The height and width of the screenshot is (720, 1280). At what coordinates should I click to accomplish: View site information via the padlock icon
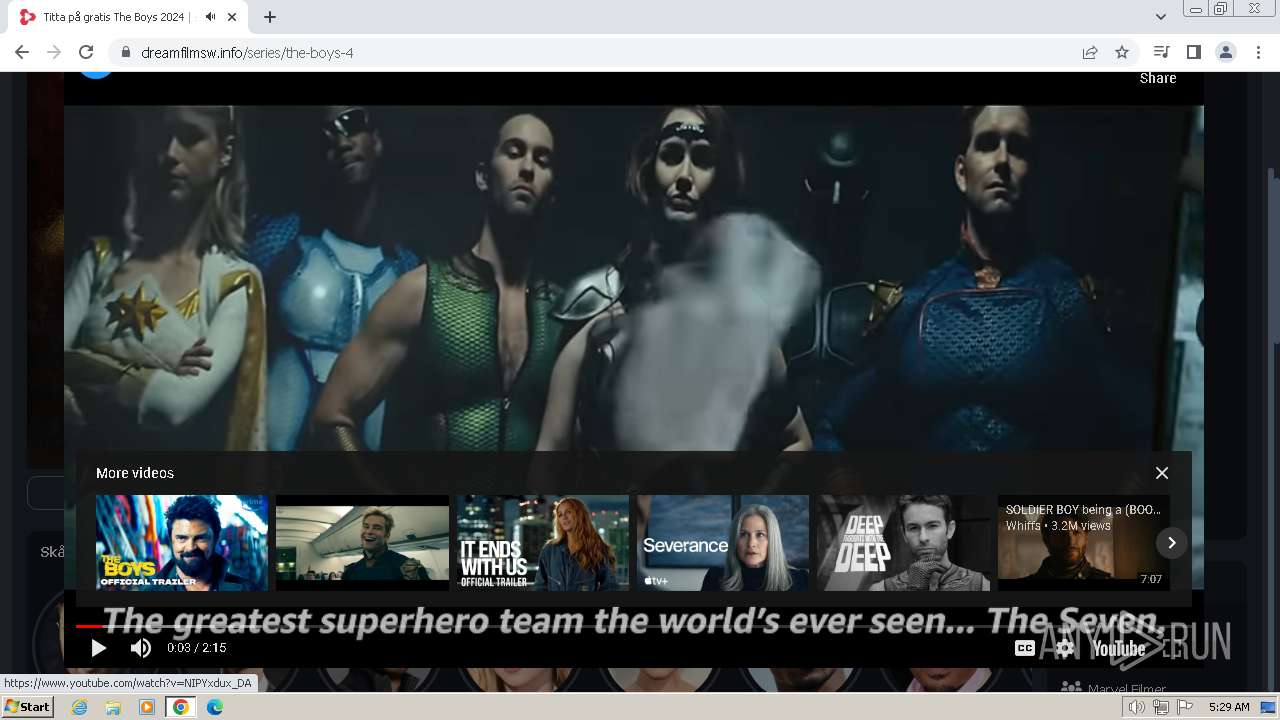126,52
